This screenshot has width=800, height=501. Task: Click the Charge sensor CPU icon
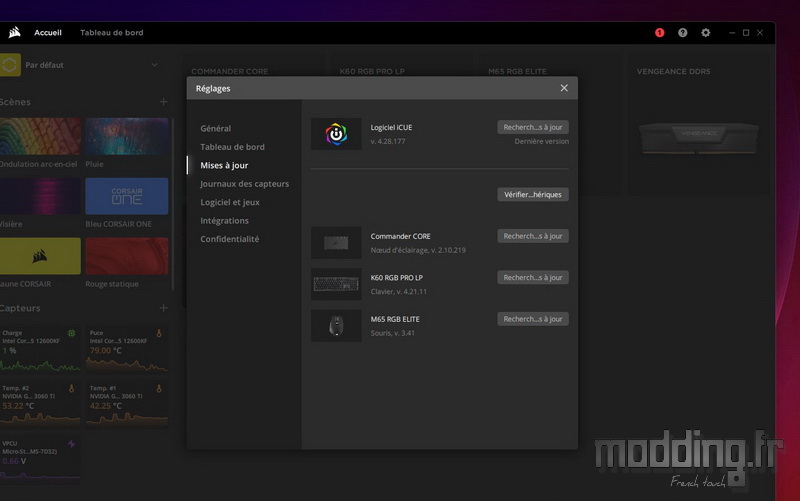pyautogui.click(x=71, y=333)
